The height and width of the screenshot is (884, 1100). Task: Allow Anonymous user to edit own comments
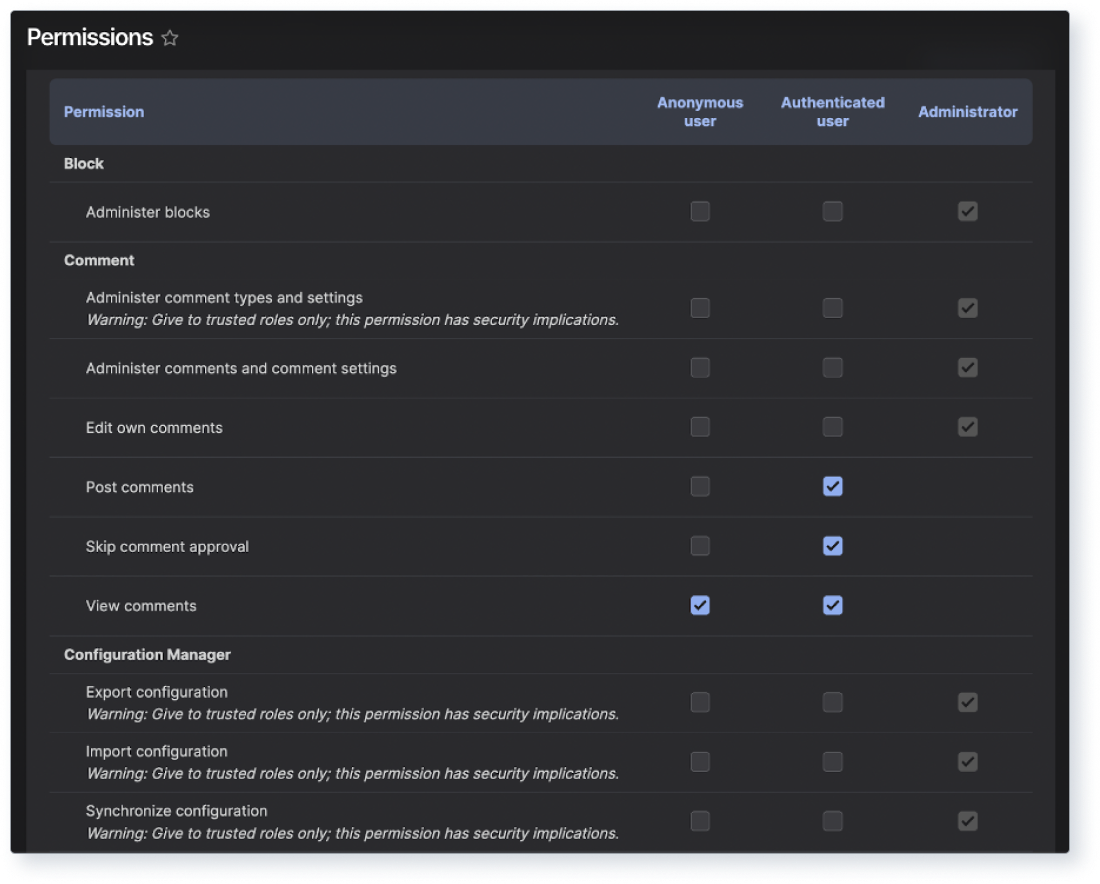(x=700, y=427)
